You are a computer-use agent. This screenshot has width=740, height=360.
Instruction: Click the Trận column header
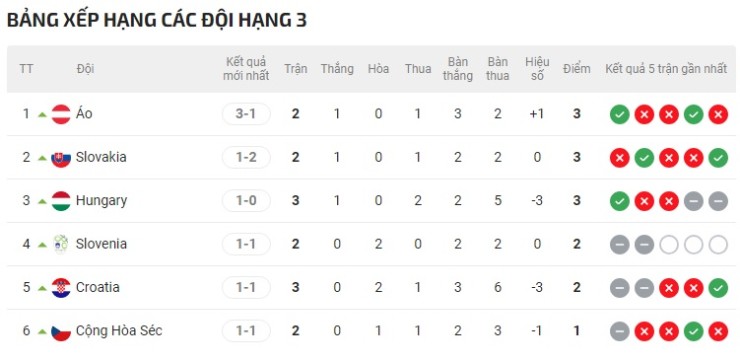coord(295,69)
